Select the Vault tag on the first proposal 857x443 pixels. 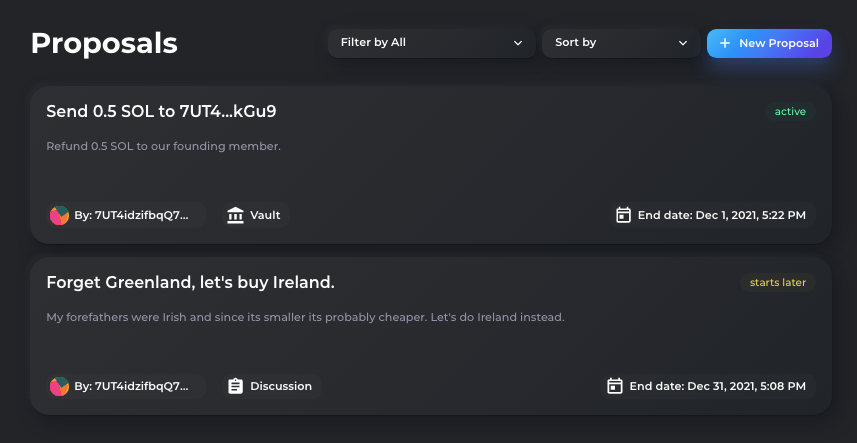[255, 215]
